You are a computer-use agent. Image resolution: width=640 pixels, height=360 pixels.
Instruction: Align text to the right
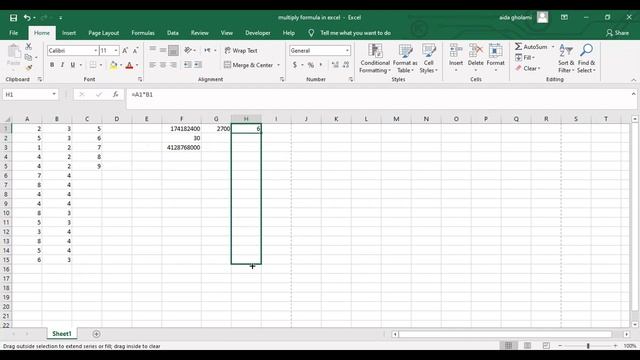(x=173, y=65)
